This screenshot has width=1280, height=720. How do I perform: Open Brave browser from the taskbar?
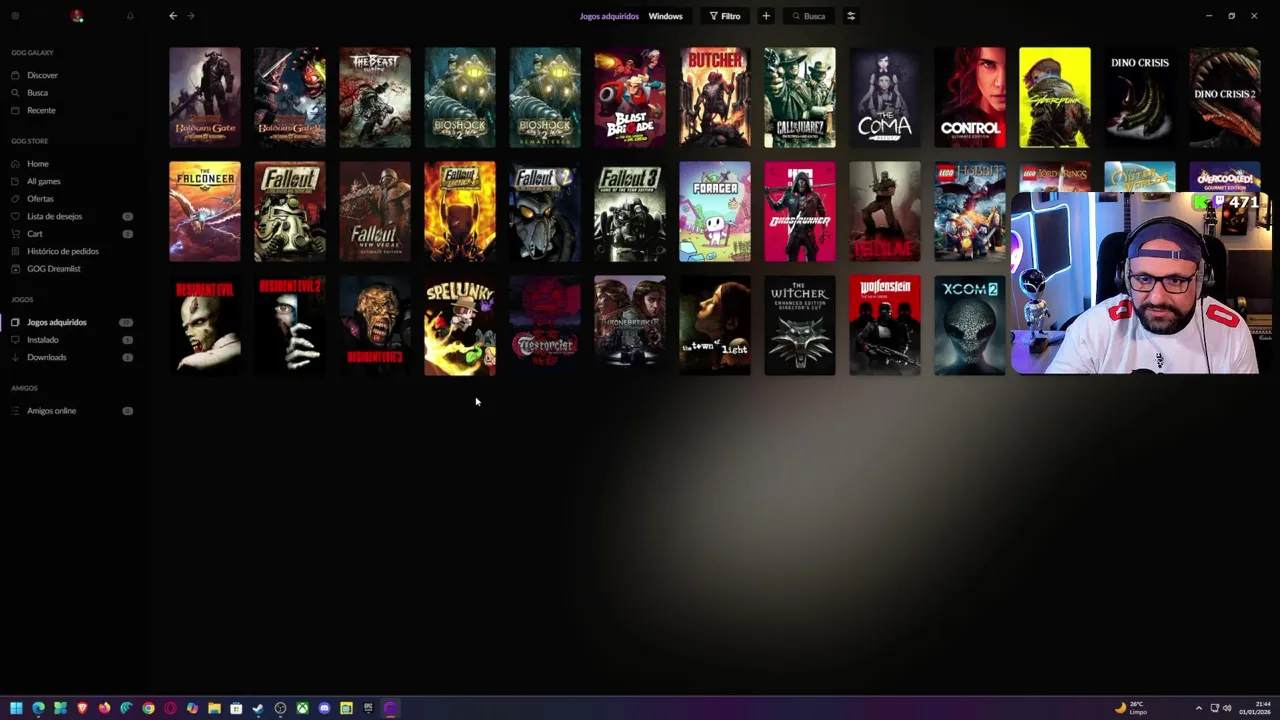82,708
